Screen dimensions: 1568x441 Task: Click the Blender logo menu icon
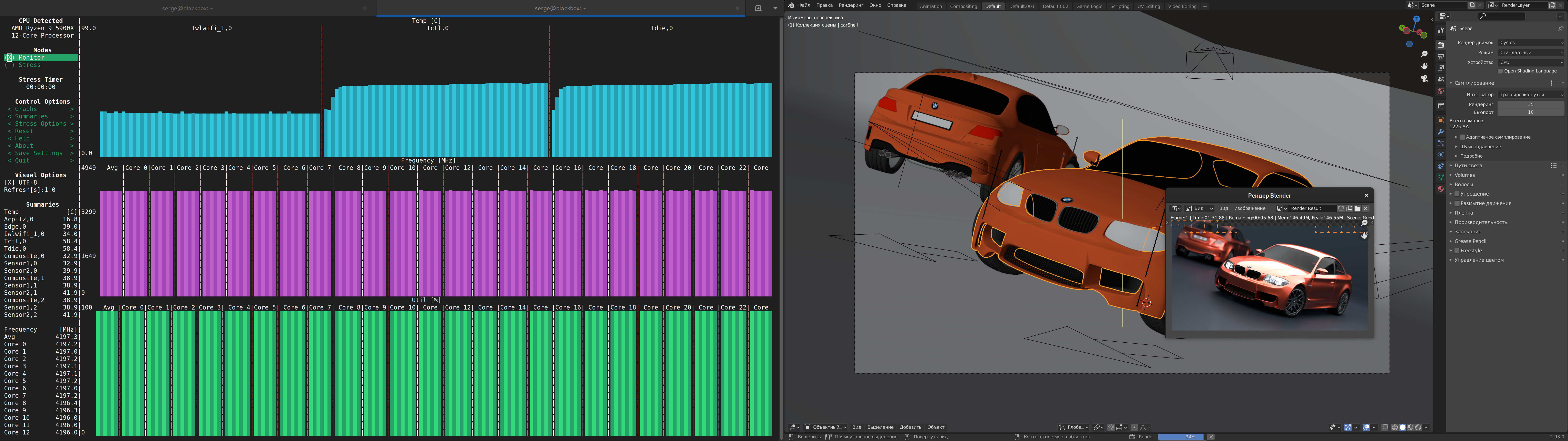(x=791, y=6)
